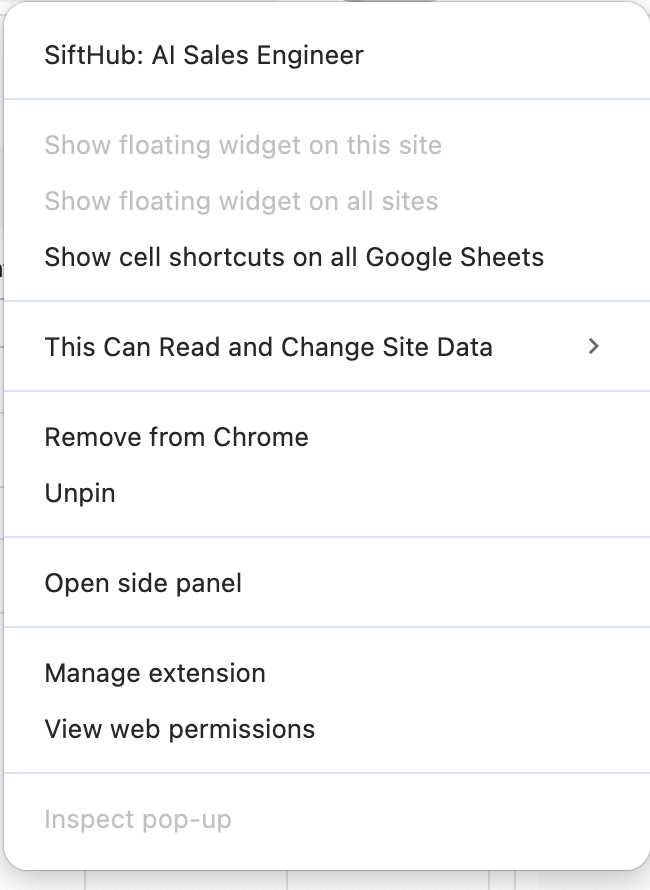View web permissions for the extension
Image resolution: width=650 pixels, height=890 pixels.
pyautogui.click(x=180, y=729)
